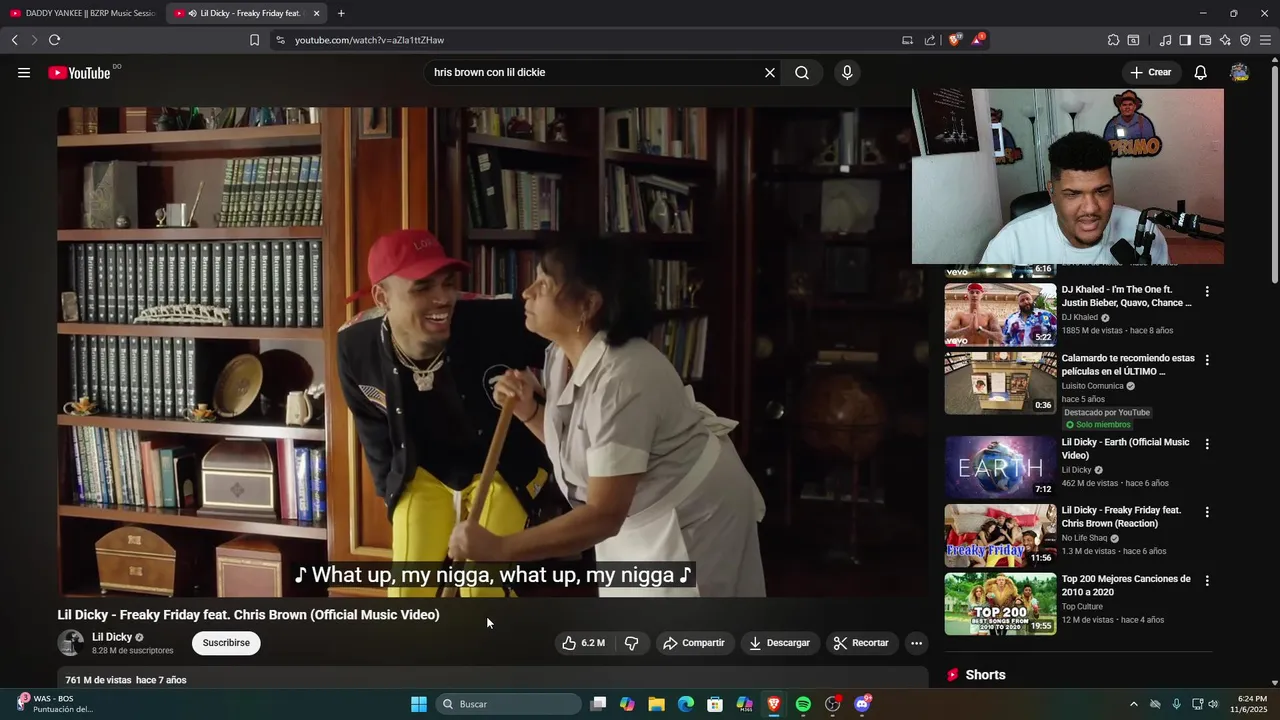This screenshot has height=720, width=1280.
Task: Open Brave VPN shield icon
Action: [x=1245, y=40]
